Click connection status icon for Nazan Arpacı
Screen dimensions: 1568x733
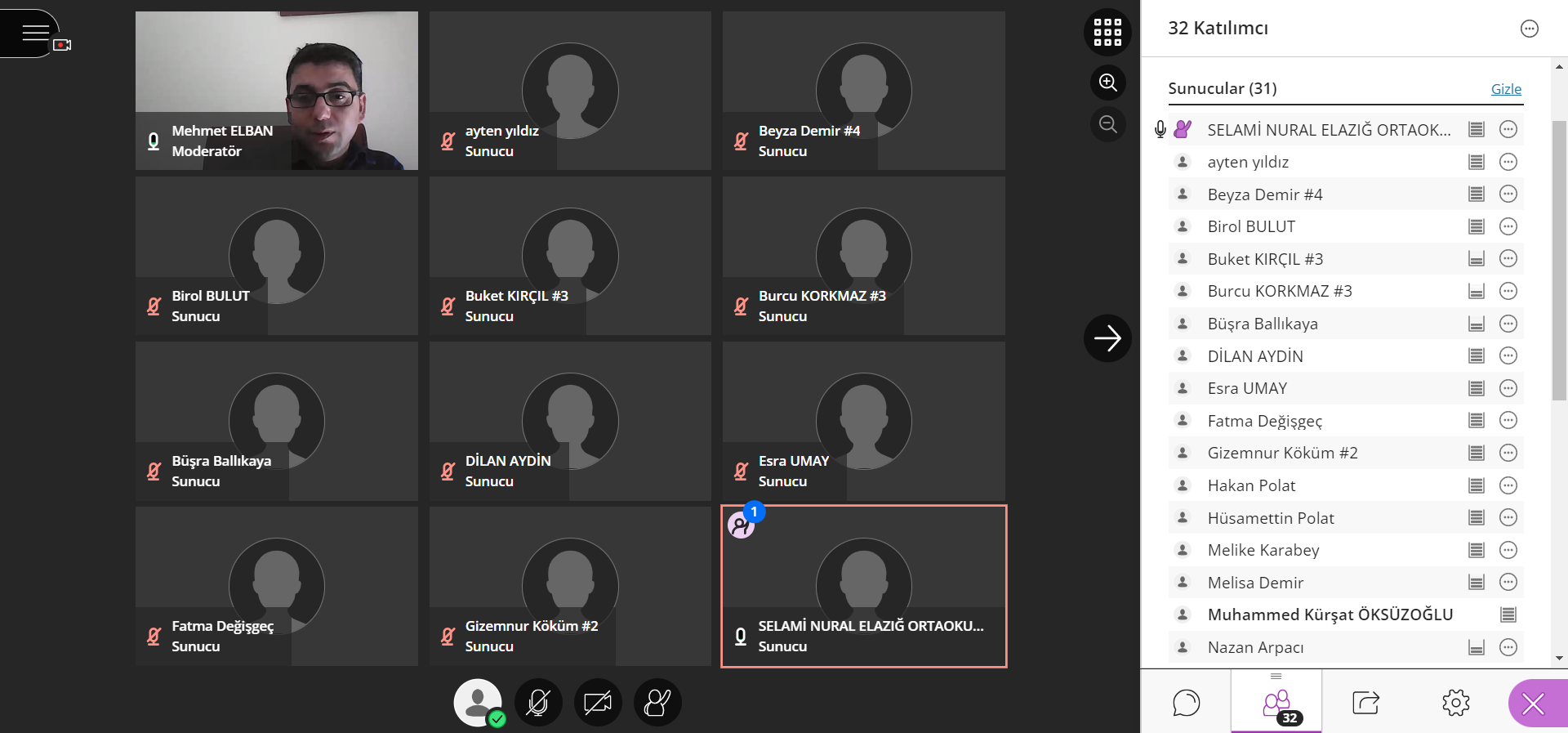point(1477,647)
